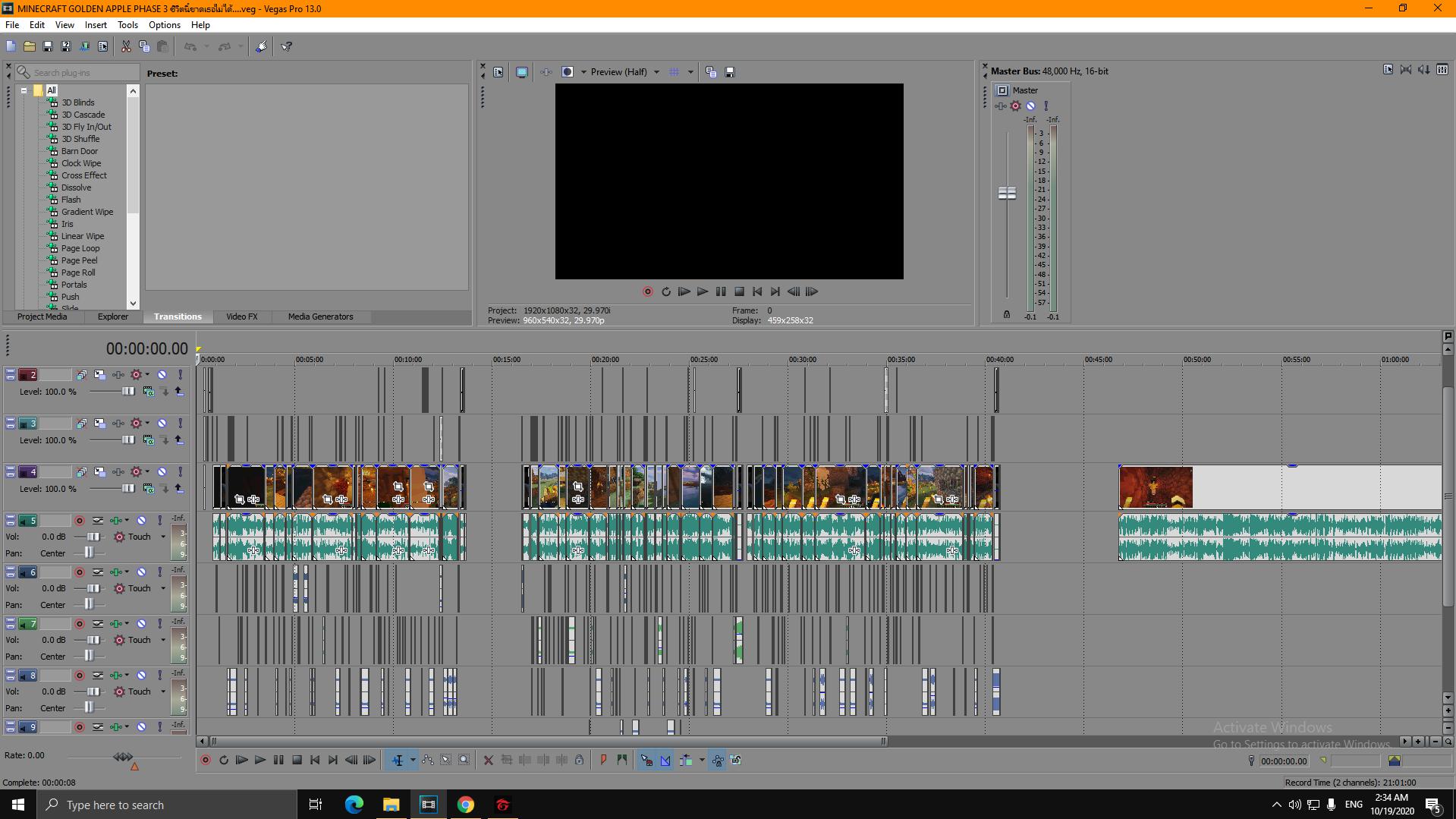Select Cross Effect transition
The width and height of the screenshot is (1456, 819).
[83, 175]
